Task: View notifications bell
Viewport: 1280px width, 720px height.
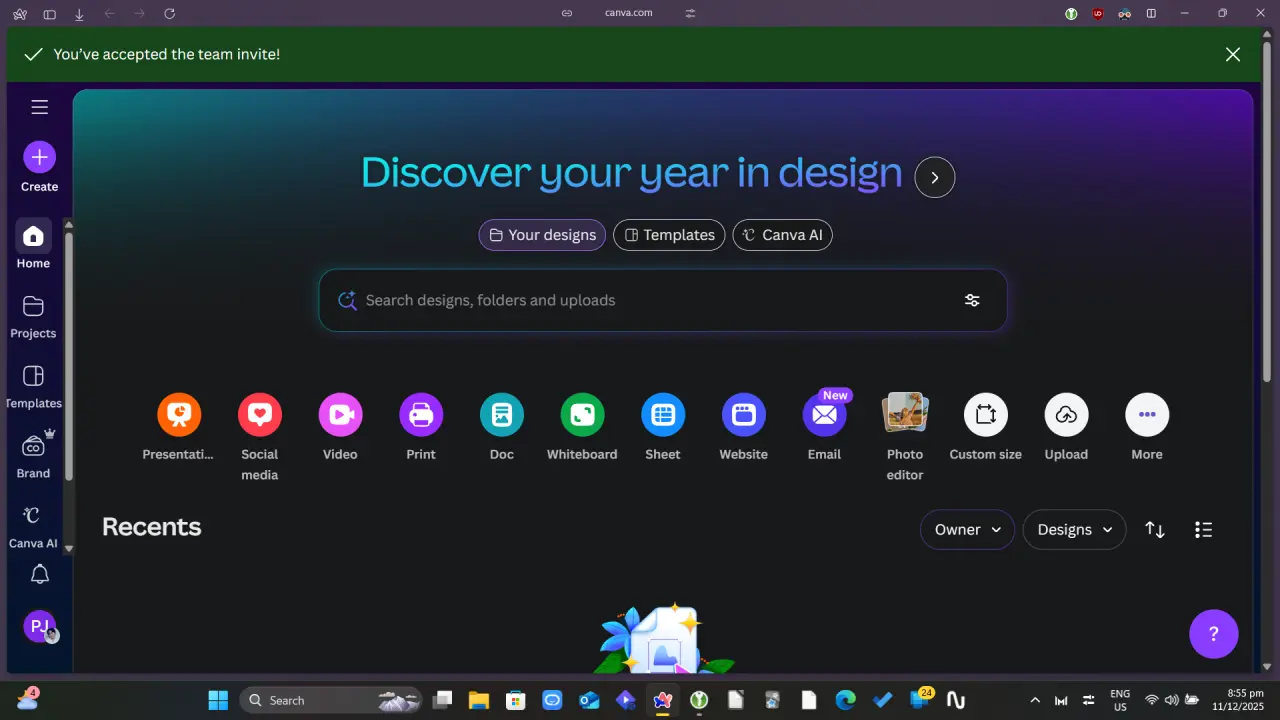Action: [40, 574]
